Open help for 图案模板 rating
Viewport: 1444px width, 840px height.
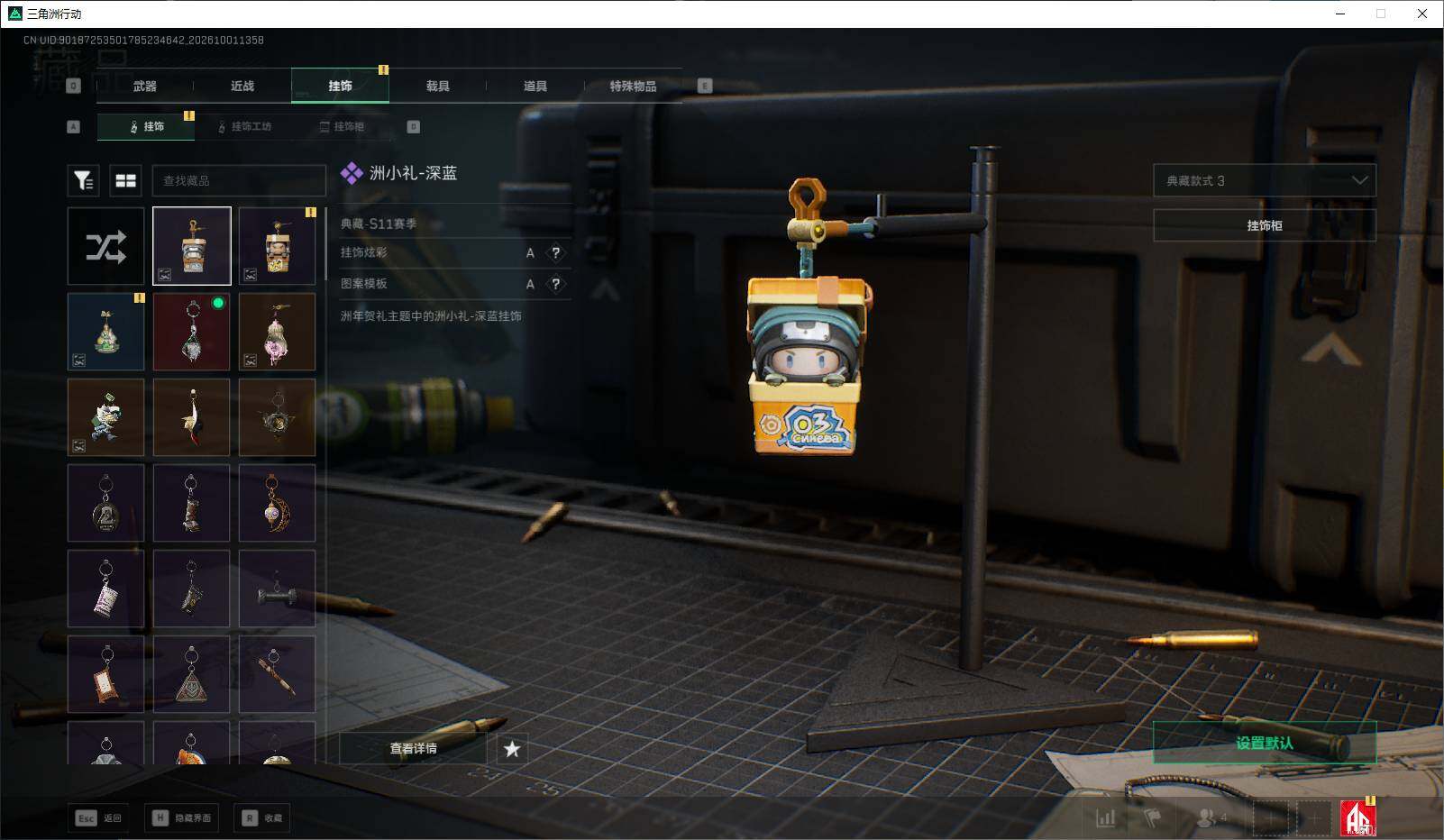[556, 284]
